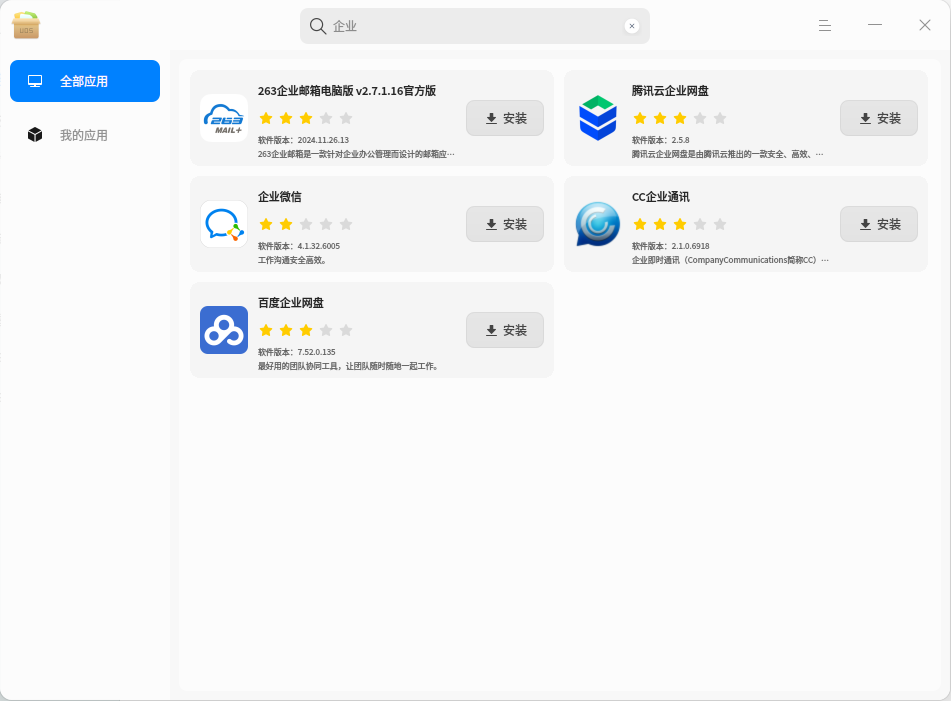The image size is (951, 701).
Task: Click the search magnifier icon
Action: (x=318, y=26)
